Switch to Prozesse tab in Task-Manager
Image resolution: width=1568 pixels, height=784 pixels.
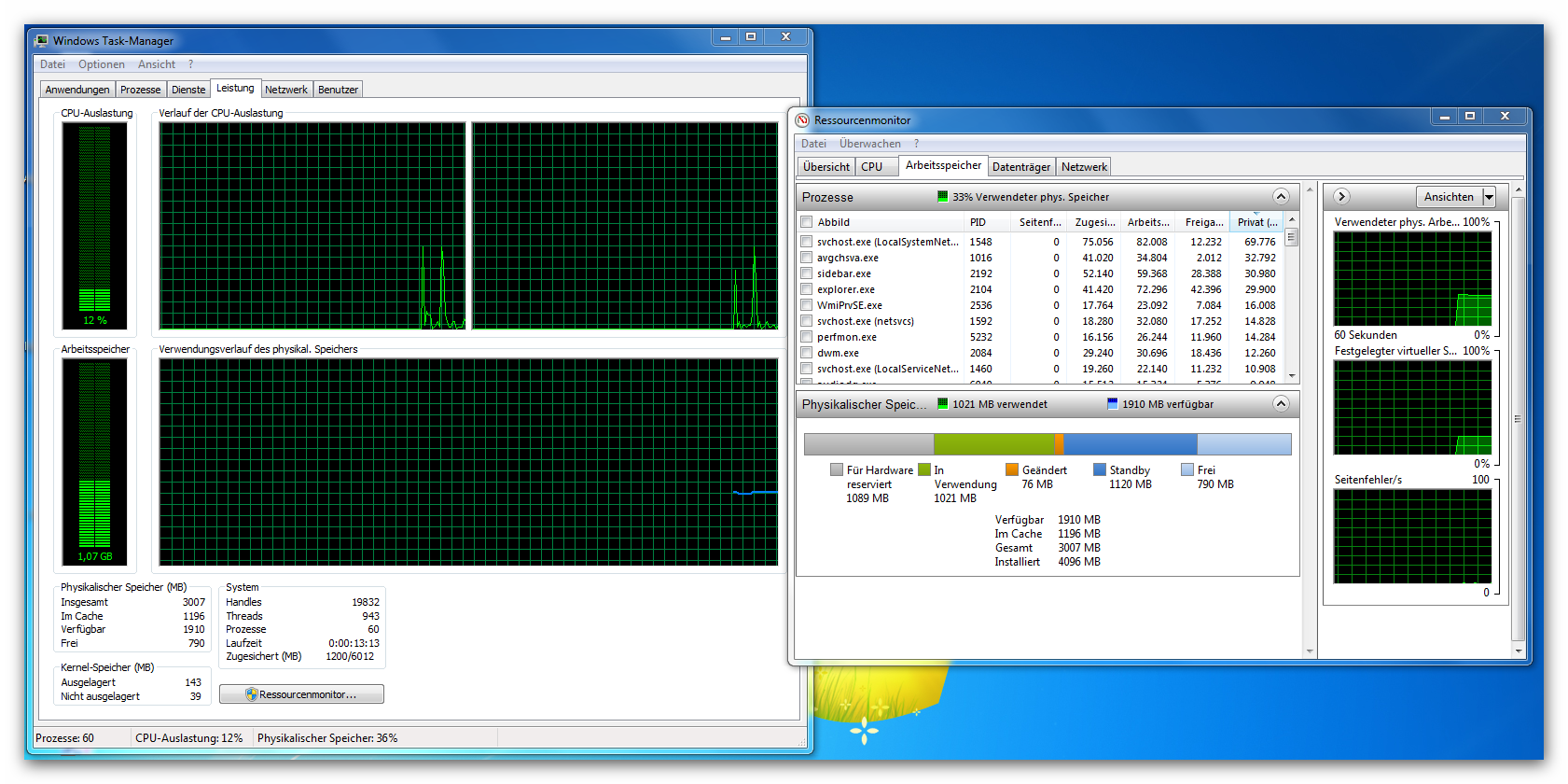click(140, 90)
